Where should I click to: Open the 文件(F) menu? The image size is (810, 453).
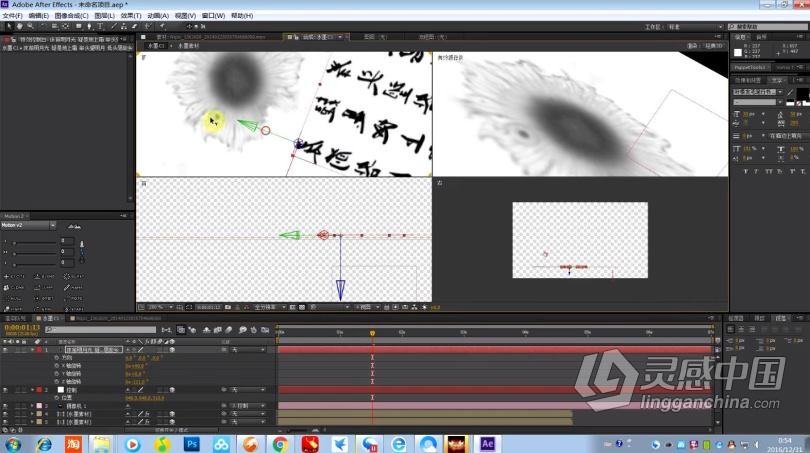pyautogui.click(x=12, y=16)
